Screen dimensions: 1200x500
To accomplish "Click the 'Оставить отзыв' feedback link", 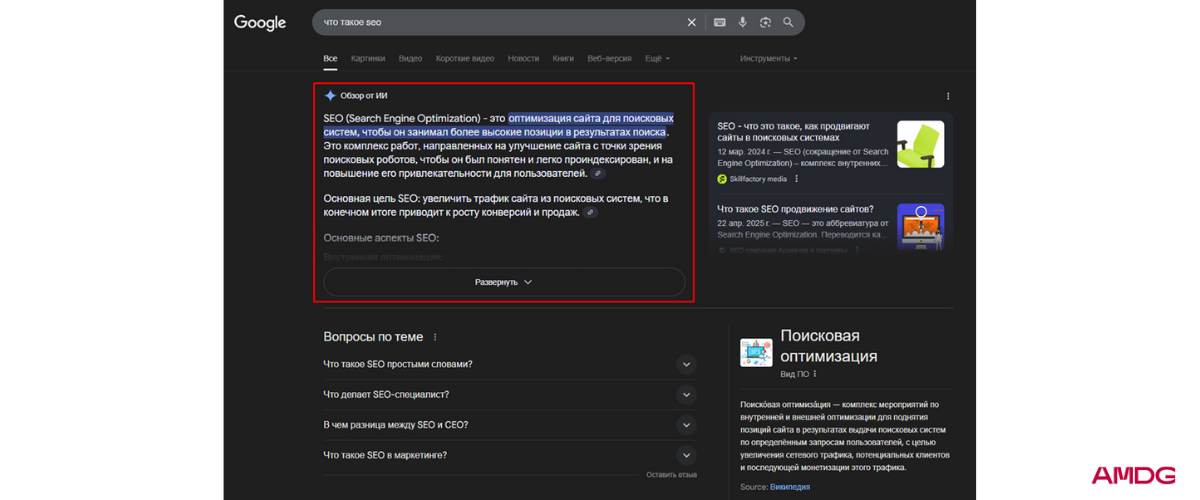I will 671,475.
